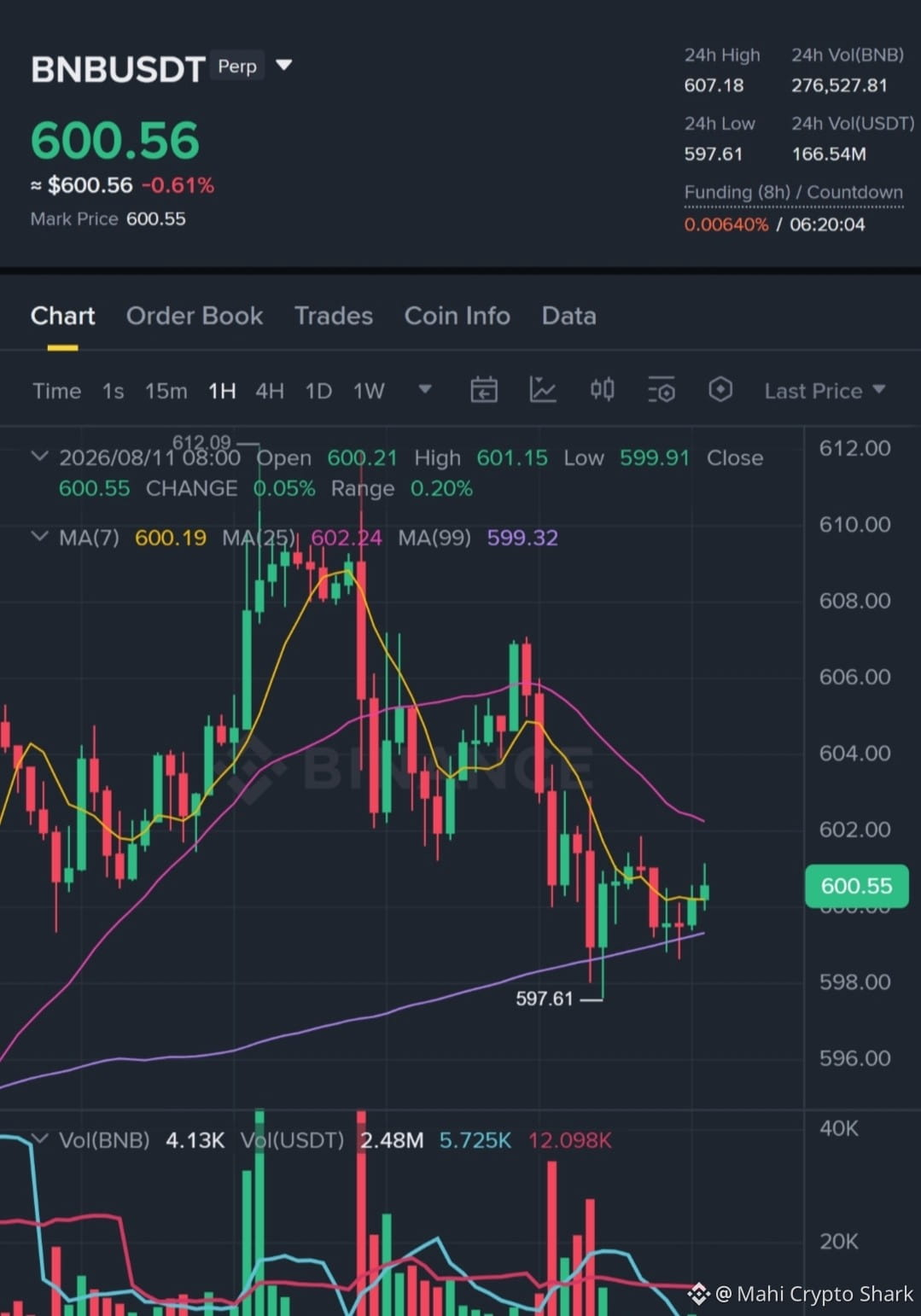Tap the 5.725K volume MA value
This screenshot has width=921, height=1316.
[x=475, y=1140]
